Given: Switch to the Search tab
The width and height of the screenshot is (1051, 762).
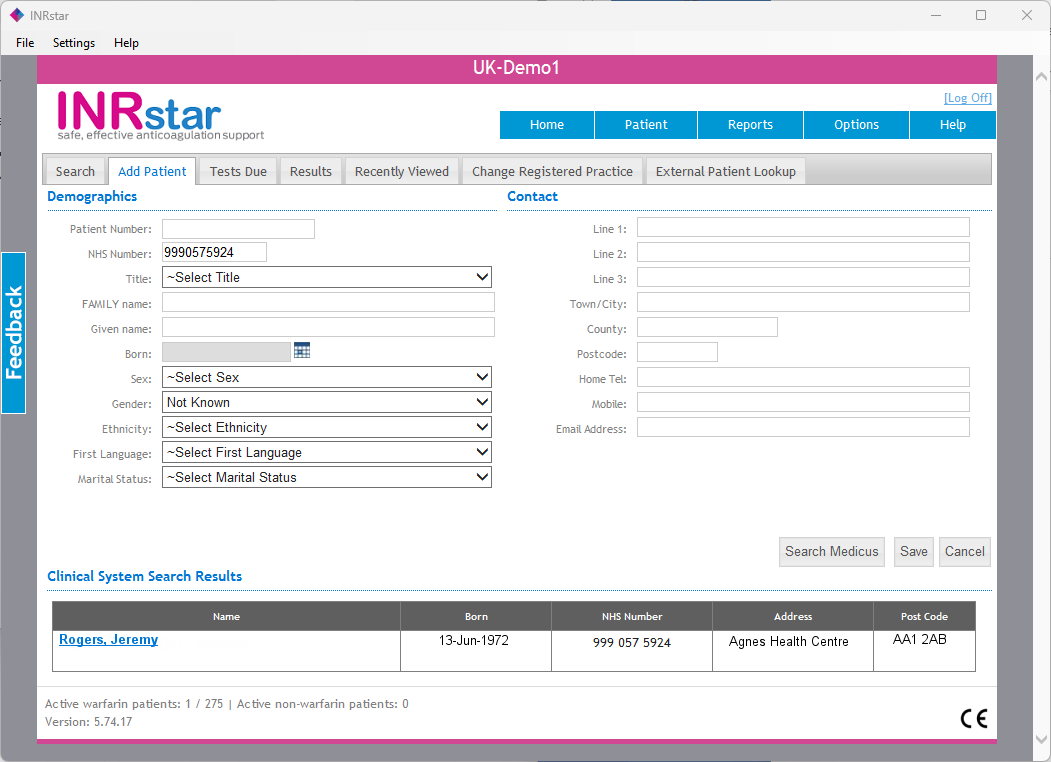Looking at the screenshot, I should pyautogui.click(x=75, y=172).
